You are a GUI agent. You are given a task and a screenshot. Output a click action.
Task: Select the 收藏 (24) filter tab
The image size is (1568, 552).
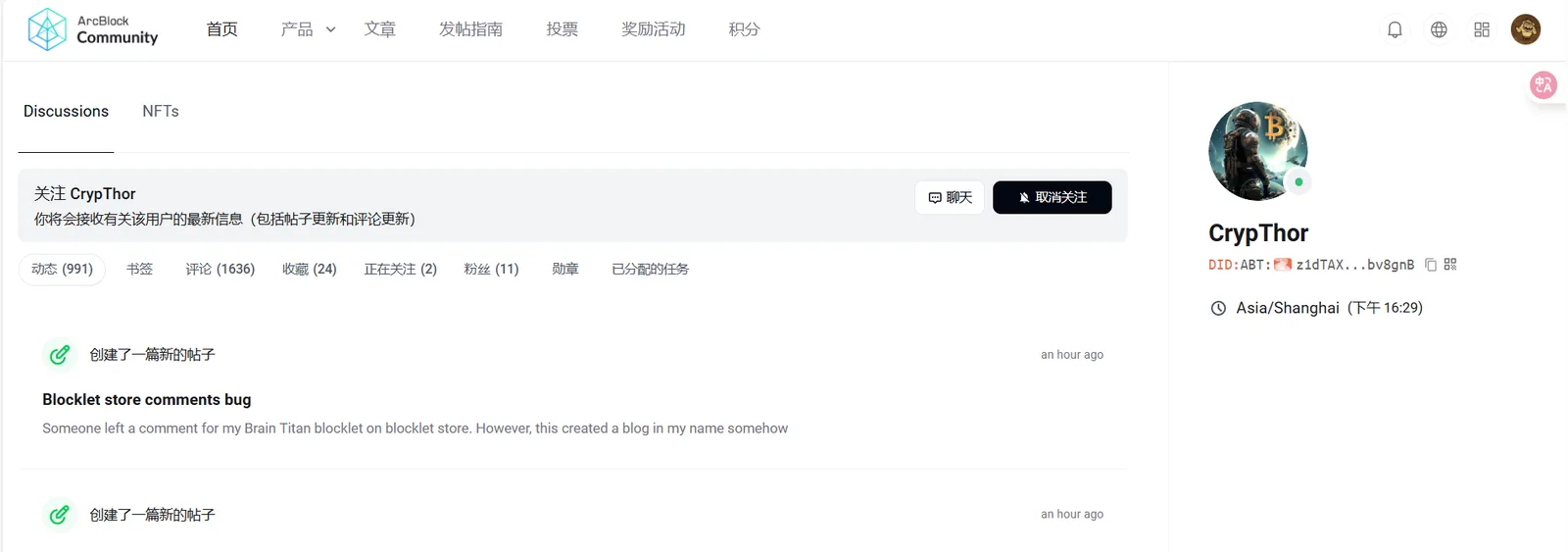click(x=310, y=269)
